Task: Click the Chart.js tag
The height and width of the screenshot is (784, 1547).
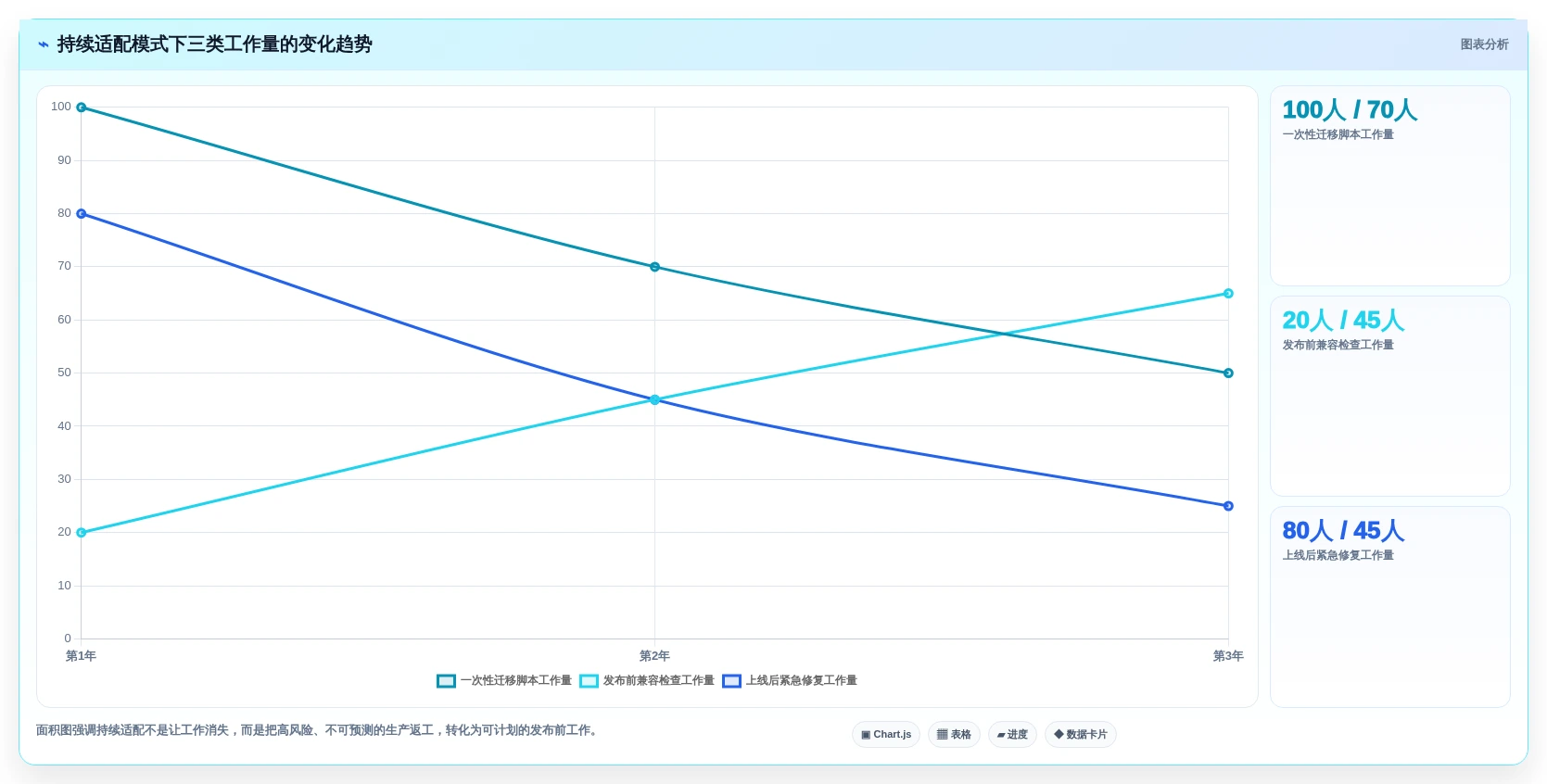Action: (x=886, y=734)
